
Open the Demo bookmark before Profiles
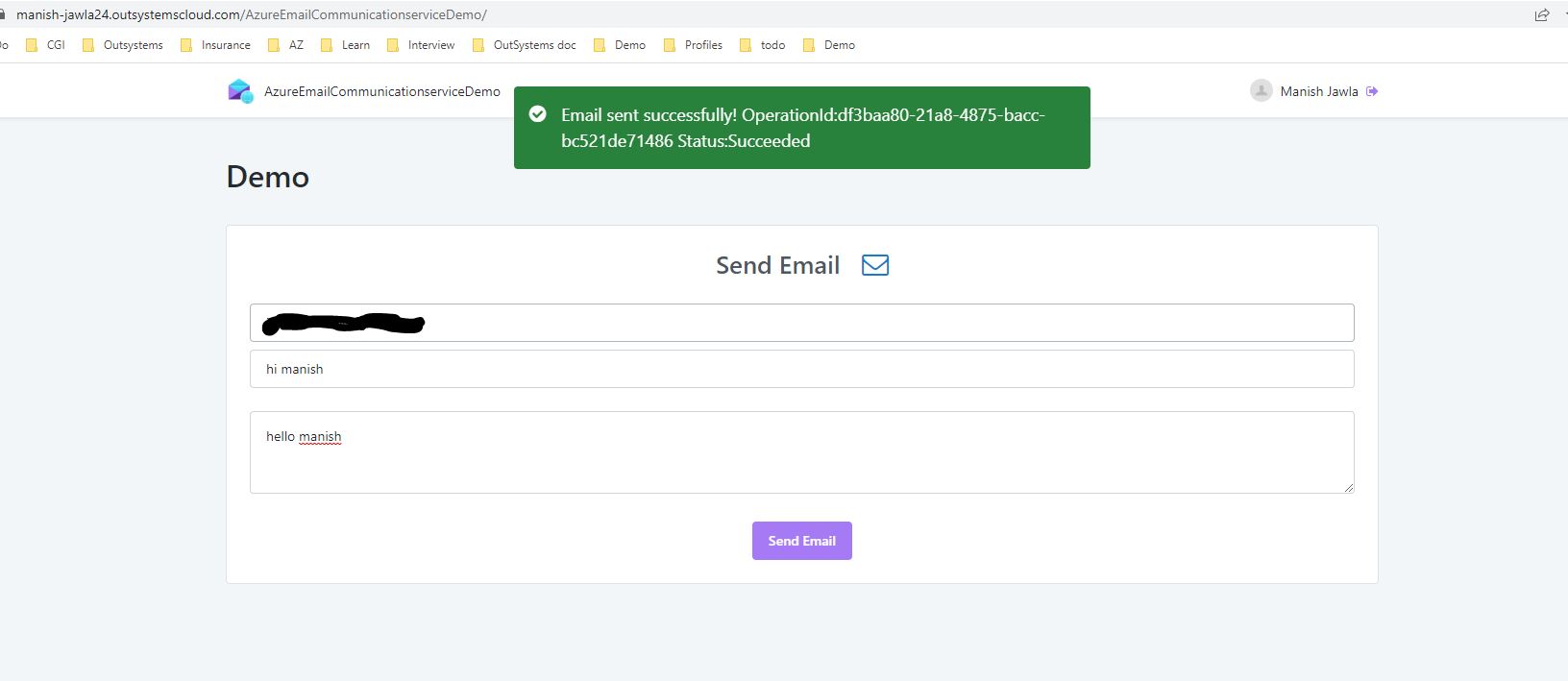coord(620,45)
